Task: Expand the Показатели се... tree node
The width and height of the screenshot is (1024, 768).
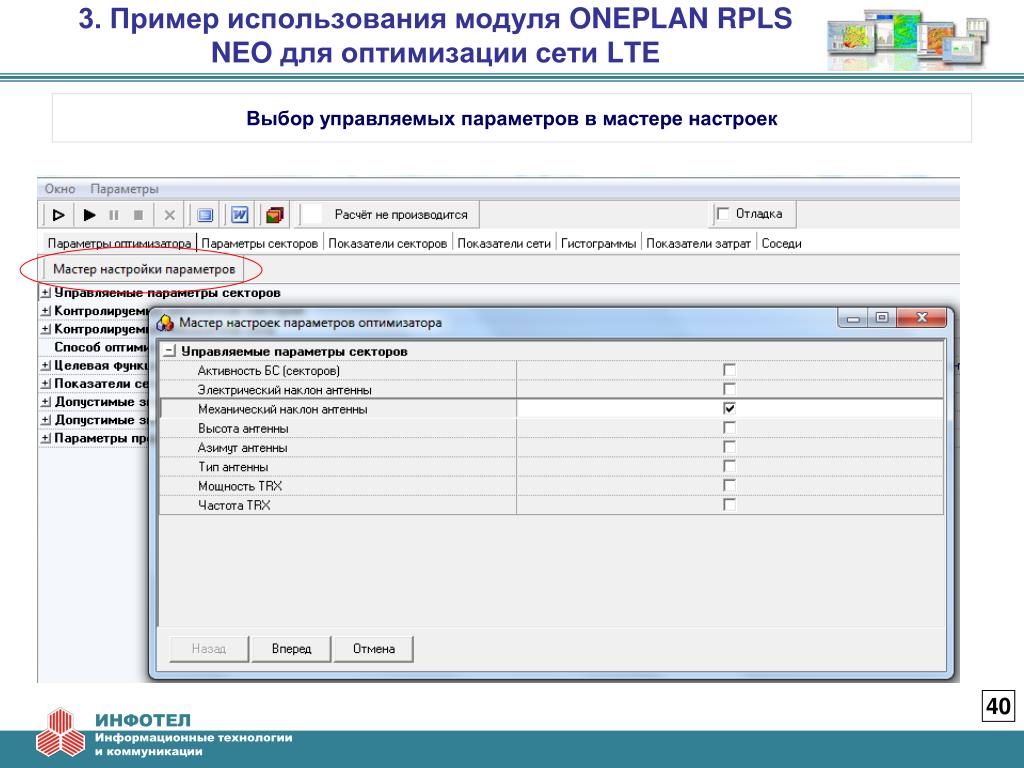Action: click(x=46, y=383)
